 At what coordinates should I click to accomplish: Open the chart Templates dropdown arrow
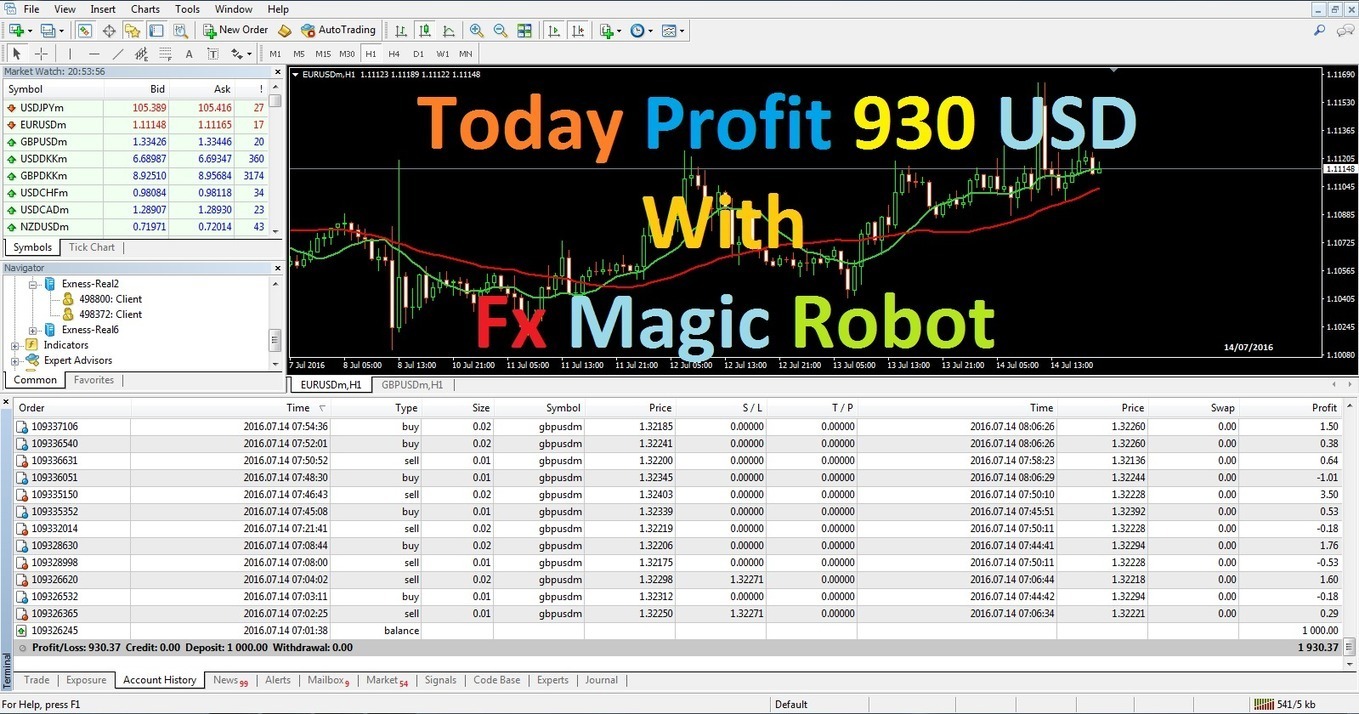point(682,31)
